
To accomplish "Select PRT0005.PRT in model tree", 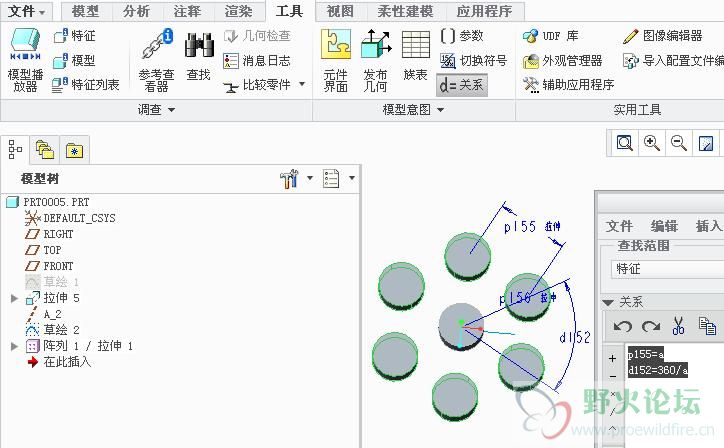I will pos(56,202).
